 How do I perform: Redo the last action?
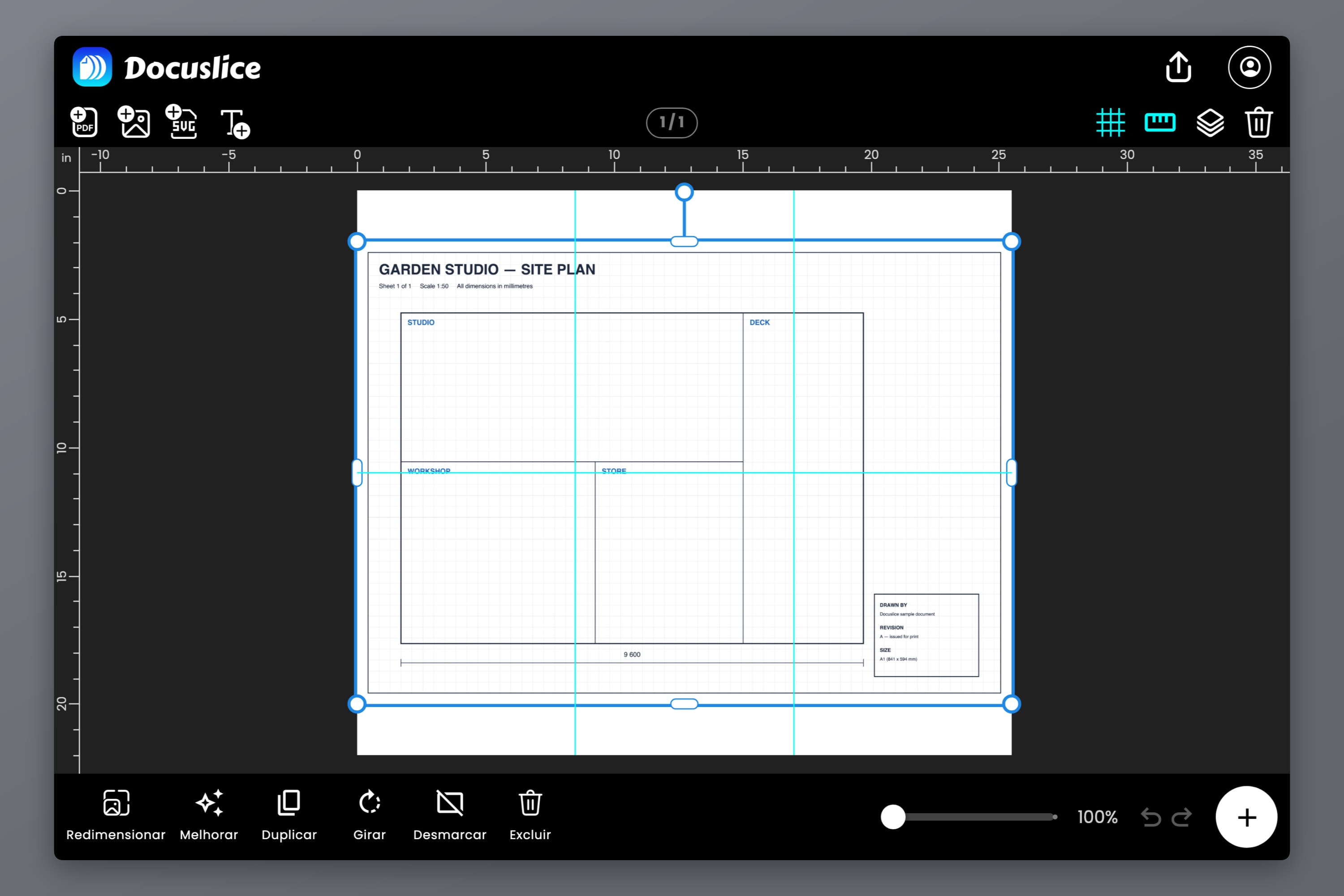pos(1182,817)
